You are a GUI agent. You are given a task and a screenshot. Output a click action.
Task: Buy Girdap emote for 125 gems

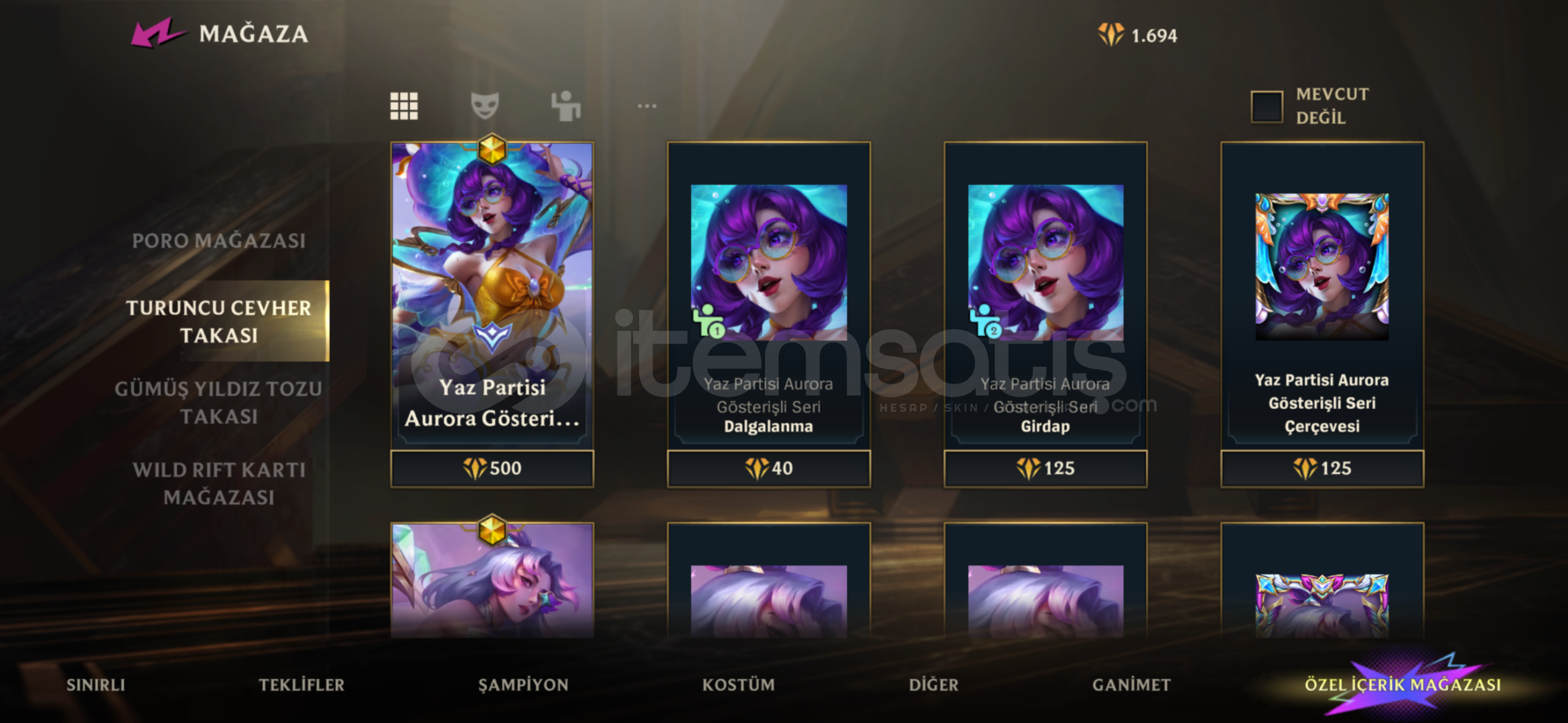point(1046,469)
